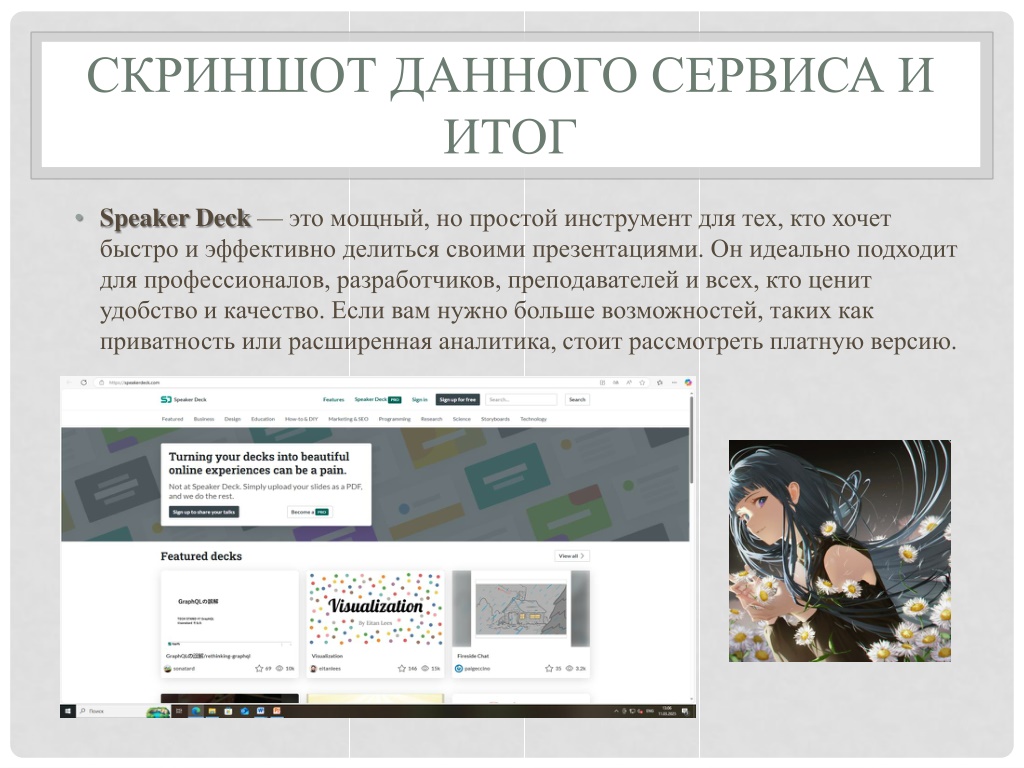1024x768 pixels.
Task: Open the notification center icon
Action: (x=685, y=711)
